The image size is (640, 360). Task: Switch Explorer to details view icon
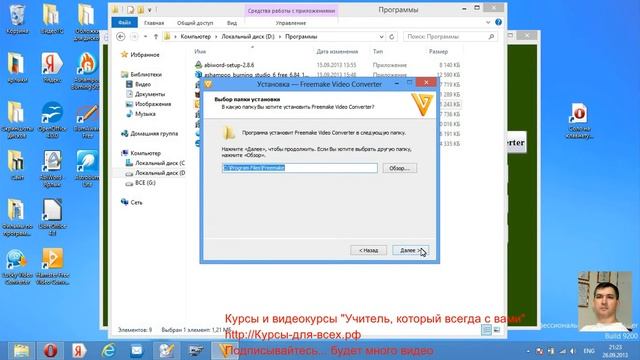(486, 329)
